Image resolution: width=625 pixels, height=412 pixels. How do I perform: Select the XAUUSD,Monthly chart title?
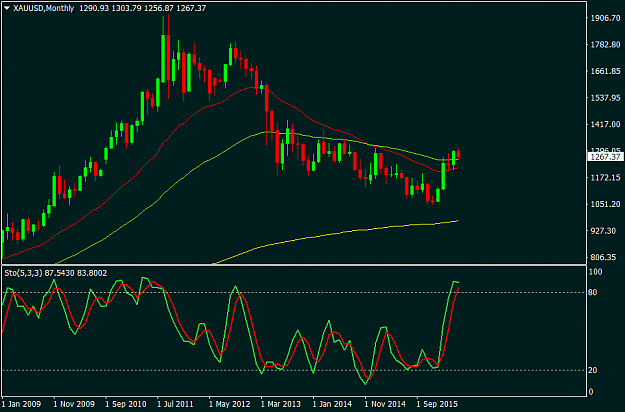(43, 8)
